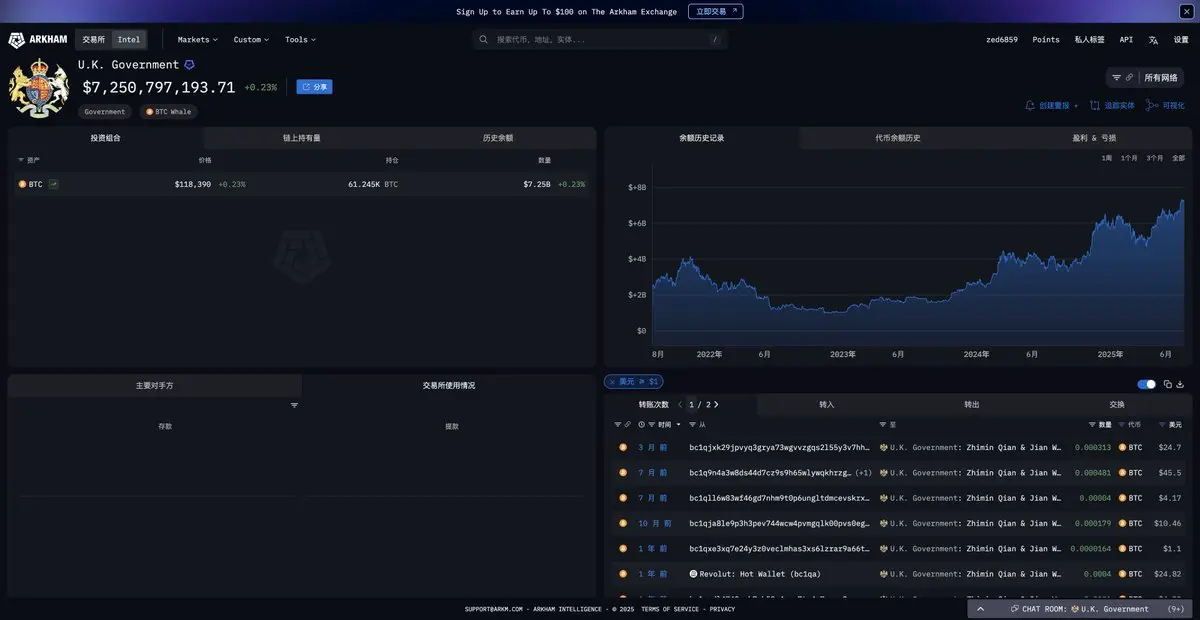The width and height of the screenshot is (1200, 620).
Task: Open the Points link in the header
Action: (x=1046, y=40)
